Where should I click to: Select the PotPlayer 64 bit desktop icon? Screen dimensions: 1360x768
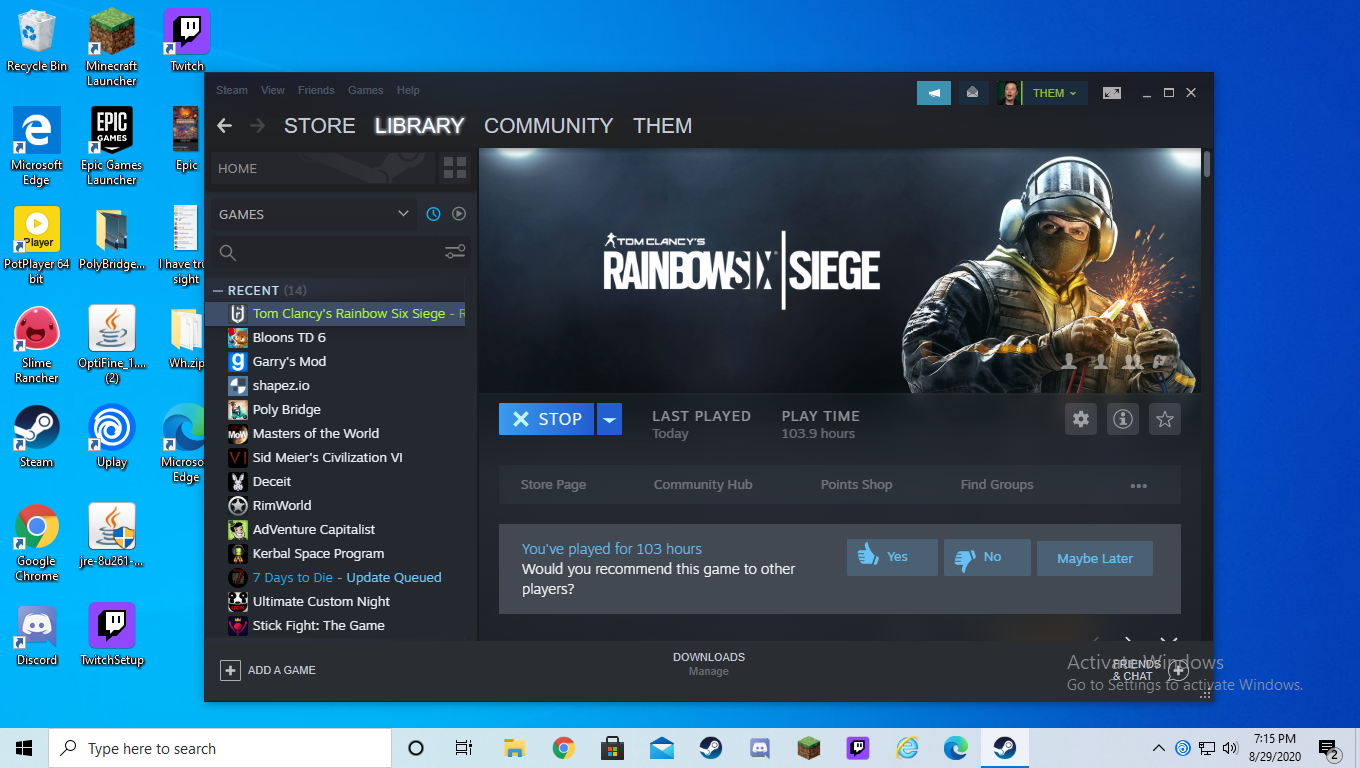(x=37, y=245)
